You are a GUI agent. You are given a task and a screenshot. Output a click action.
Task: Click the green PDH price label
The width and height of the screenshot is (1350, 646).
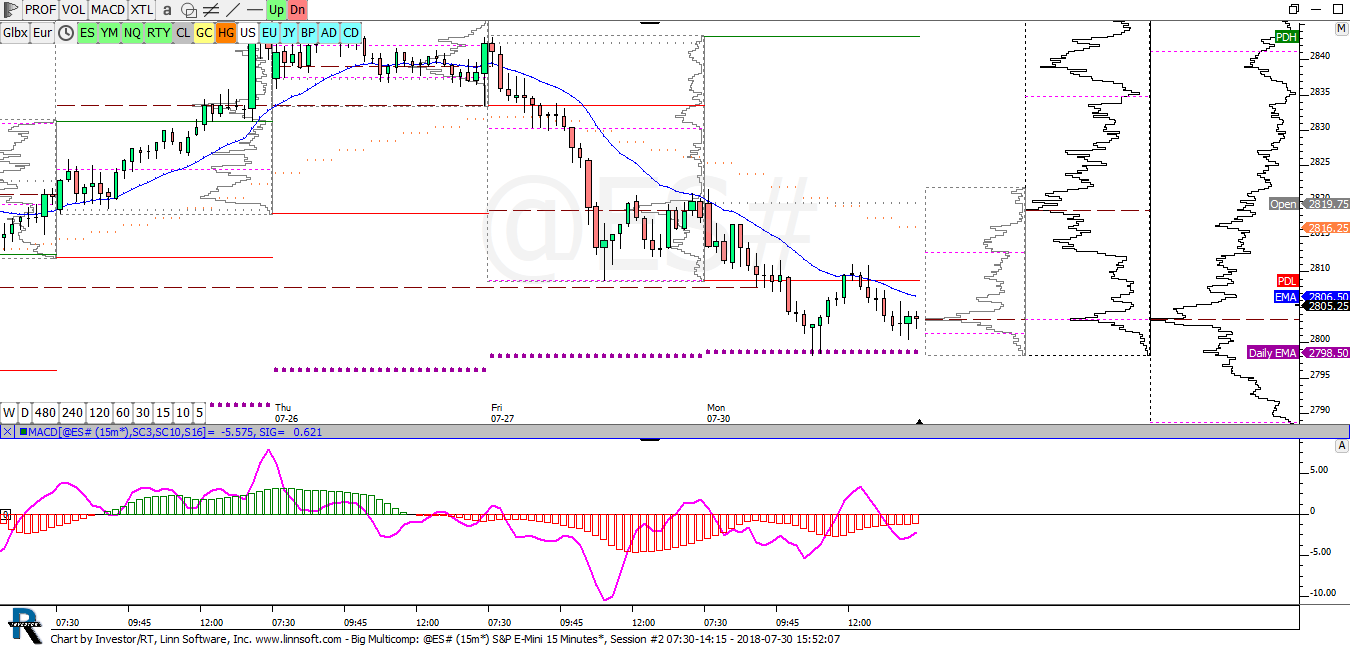click(1286, 37)
